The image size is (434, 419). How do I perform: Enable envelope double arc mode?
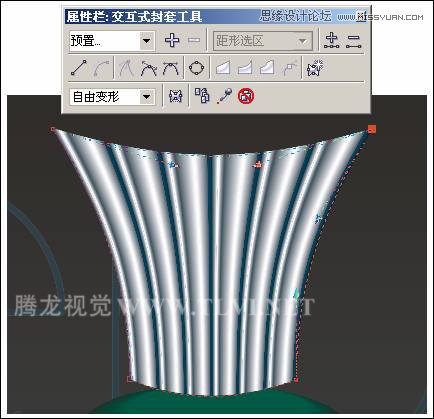[x=267, y=67]
